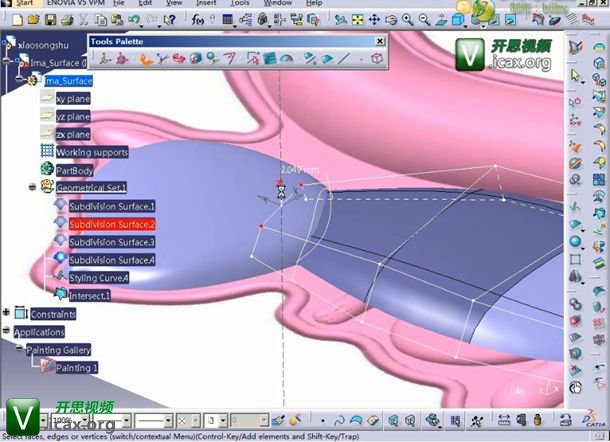The image size is (610, 442).
Task: Open the Insert menu
Action: coord(206,4)
